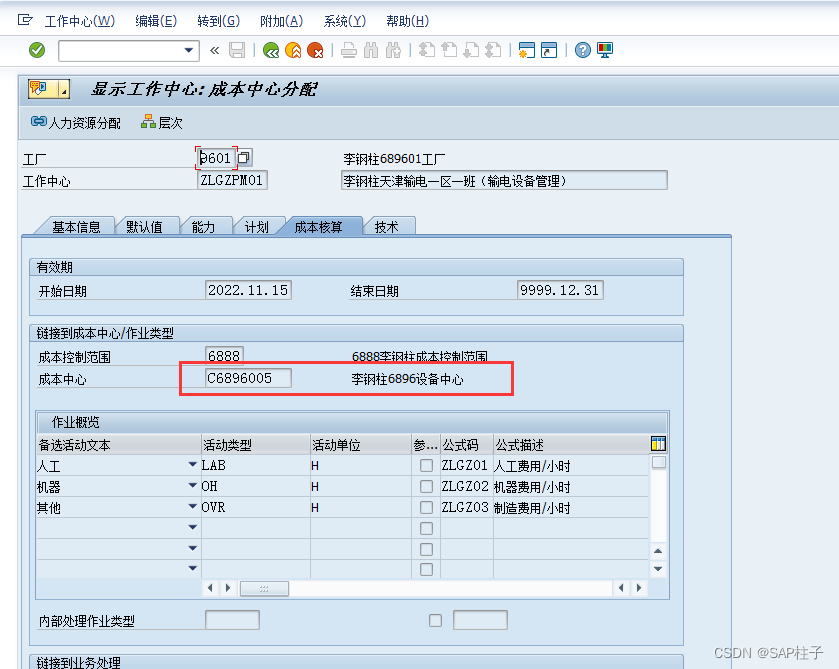The height and width of the screenshot is (669, 839).
Task: Click the window menu icon before 工作中心
Action: (x=25, y=20)
